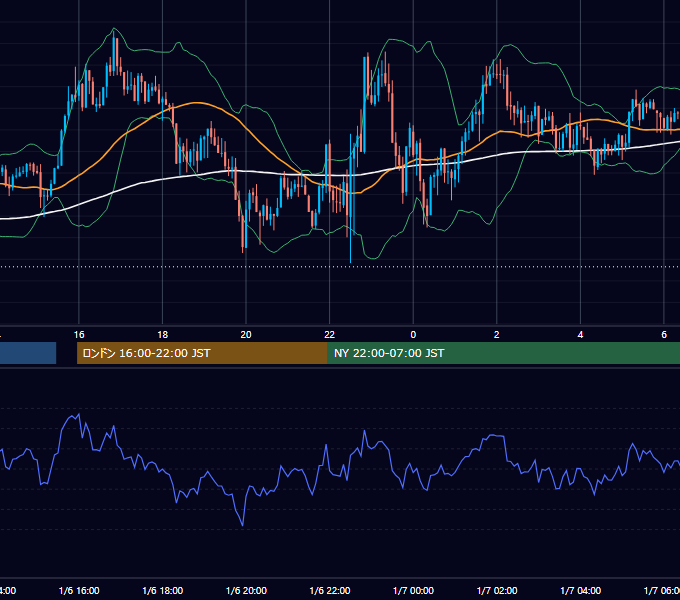Click the blue session bar before London
Viewport: 680px width, 600px height.
pos(28,353)
